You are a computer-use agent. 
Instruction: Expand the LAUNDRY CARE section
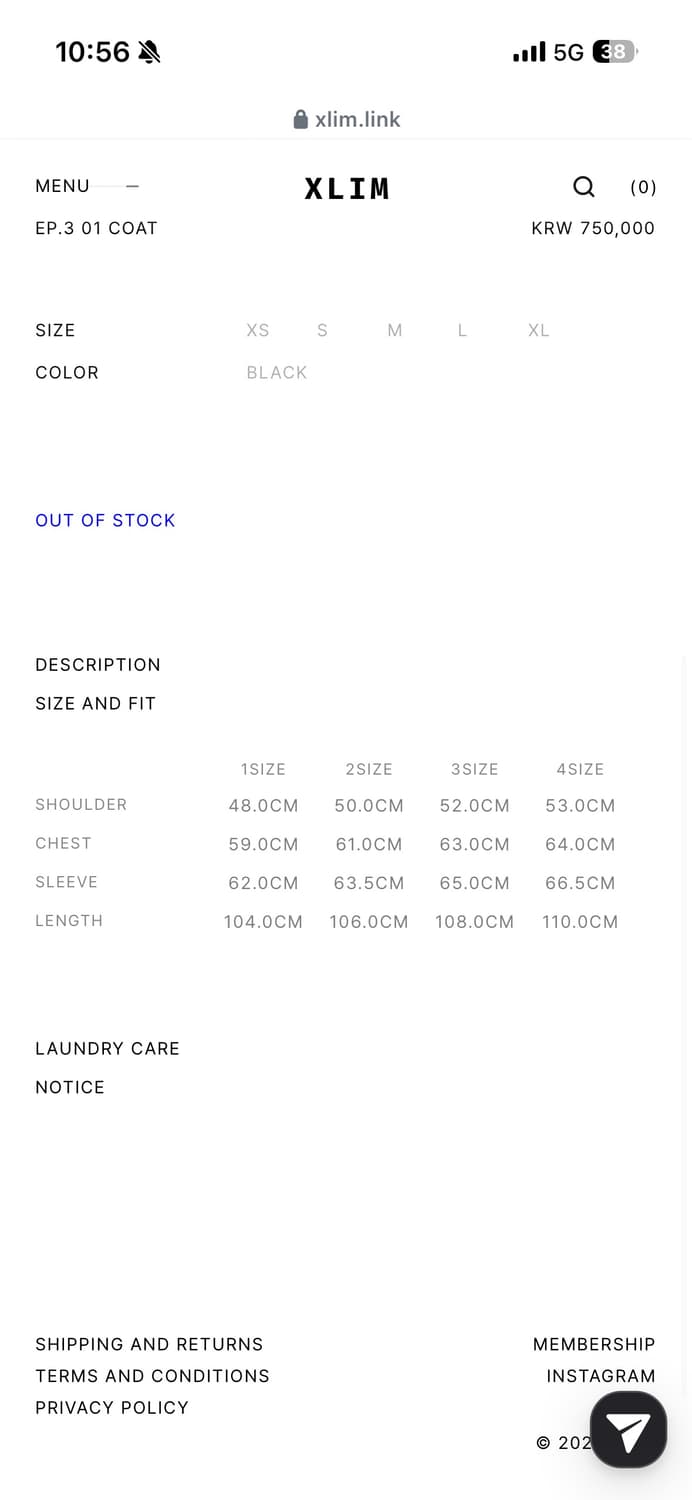pos(107,1048)
